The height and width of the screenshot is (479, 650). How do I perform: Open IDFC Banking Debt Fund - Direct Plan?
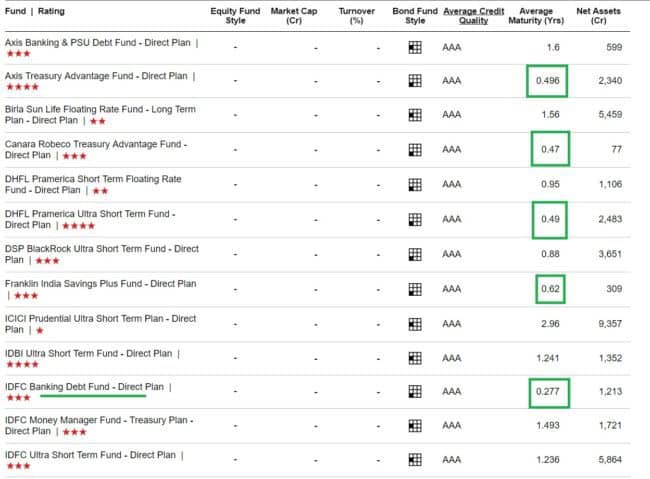click(85, 387)
